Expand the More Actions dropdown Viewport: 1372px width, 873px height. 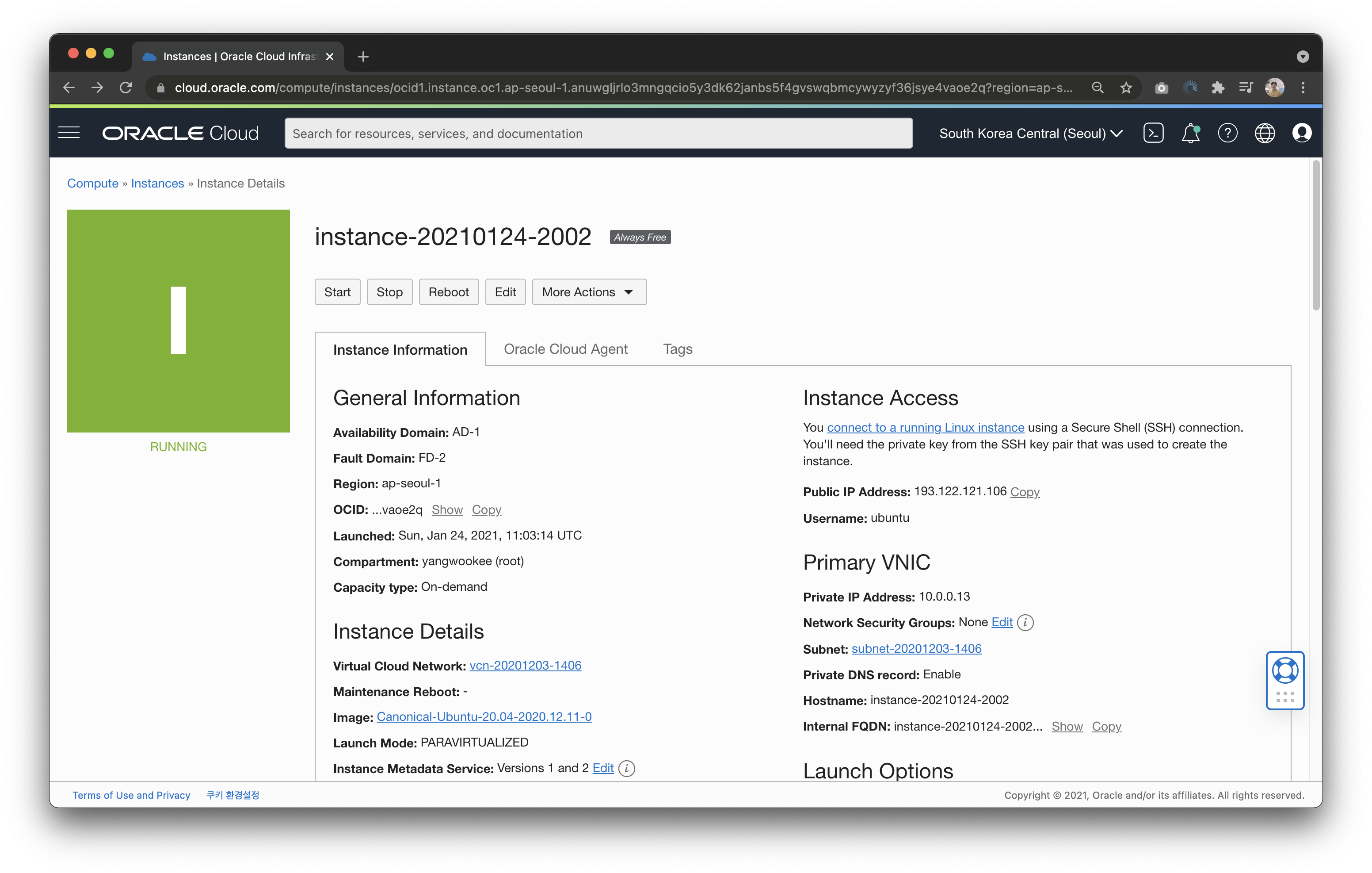tap(589, 292)
